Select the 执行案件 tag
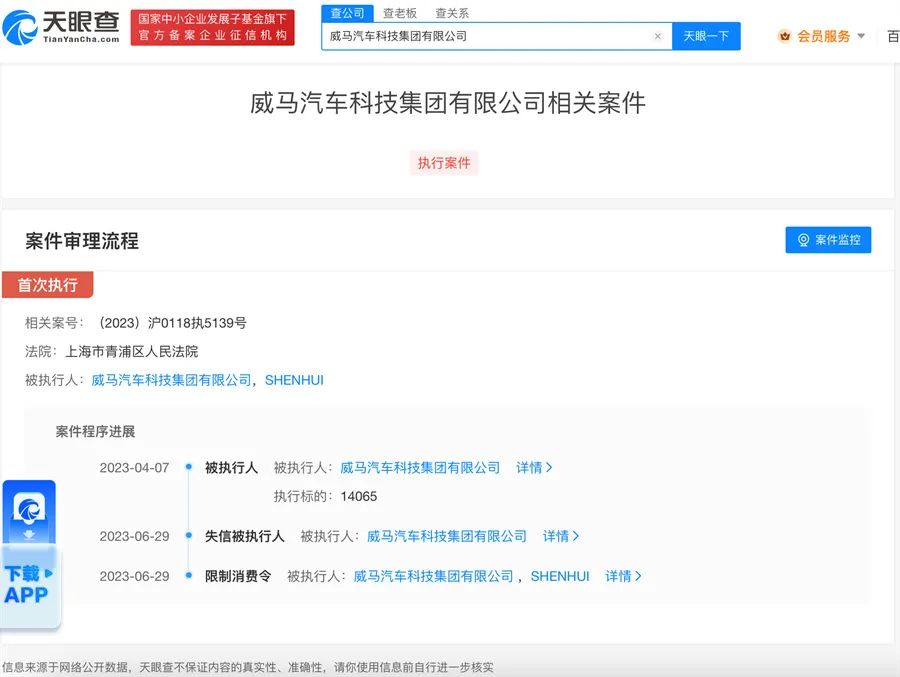The width and height of the screenshot is (900, 677). [444, 163]
